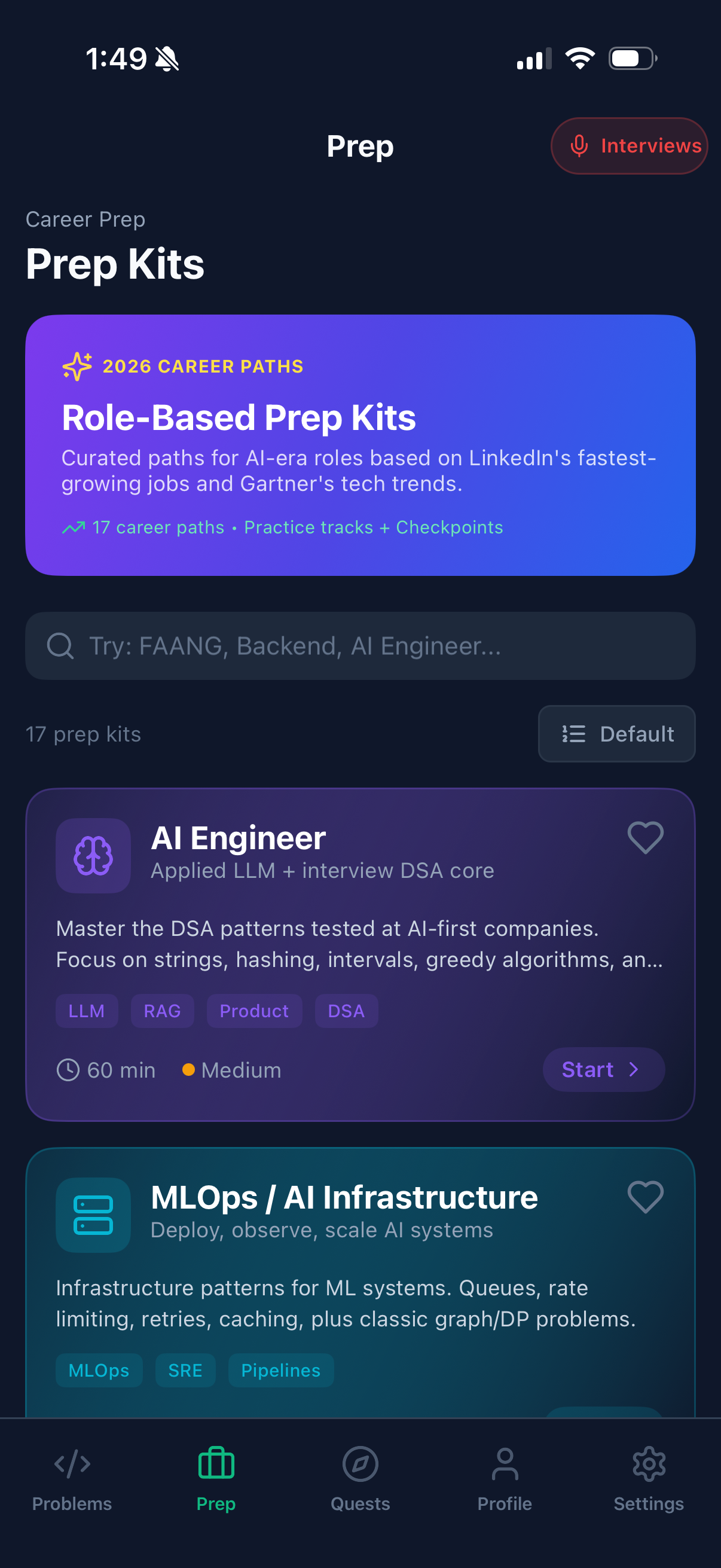
Task: Open the Default sort dropdown
Action: [616, 734]
